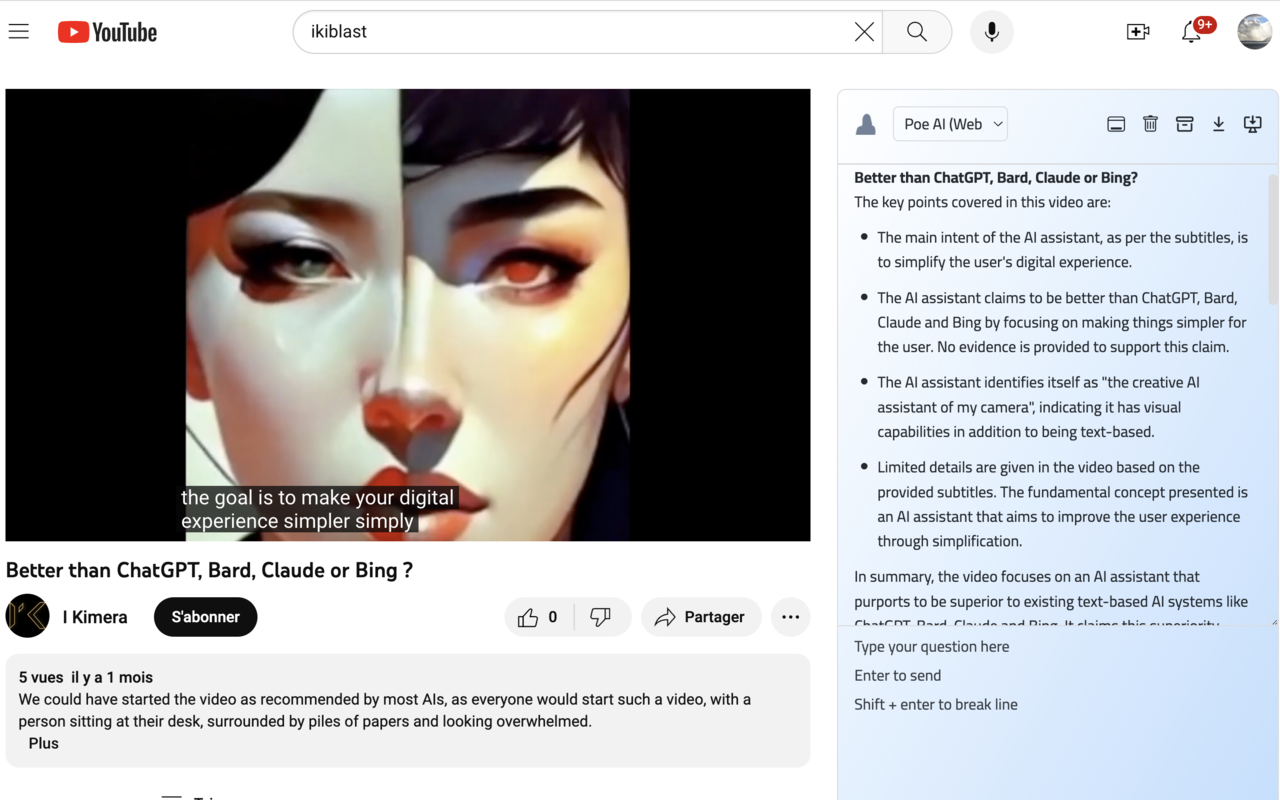Click the archive box icon in side panel
The width and height of the screenshot is (1280, 800).
pyautogui.click(x=1184, y=124)
